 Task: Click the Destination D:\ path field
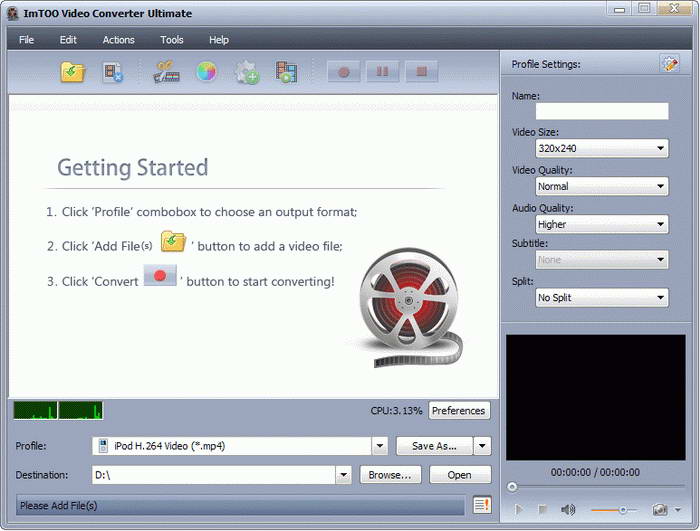[214, 475]
